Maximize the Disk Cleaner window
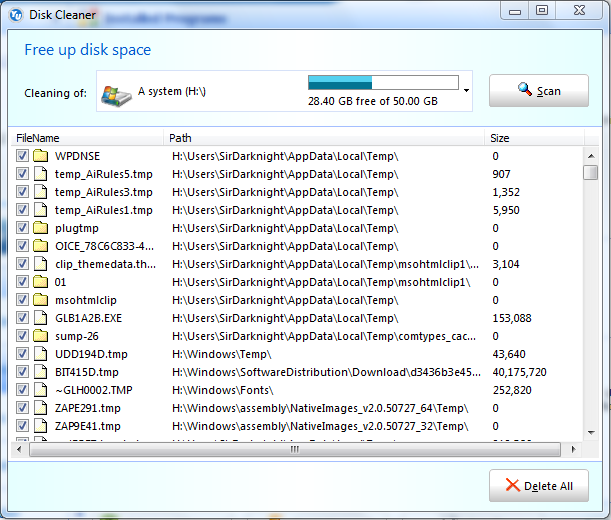This screenshot has width=611, height=520. click(542, 11)
